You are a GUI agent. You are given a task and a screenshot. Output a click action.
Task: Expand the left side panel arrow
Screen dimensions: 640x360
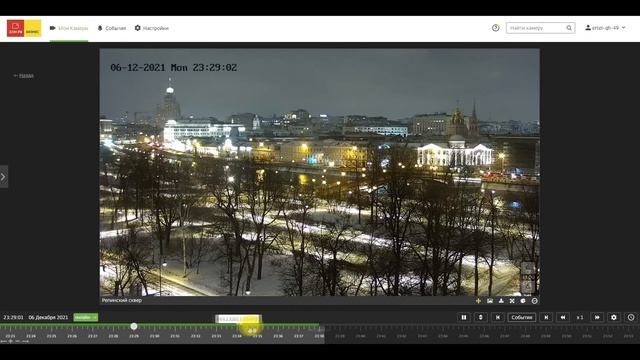coord(3,177)
